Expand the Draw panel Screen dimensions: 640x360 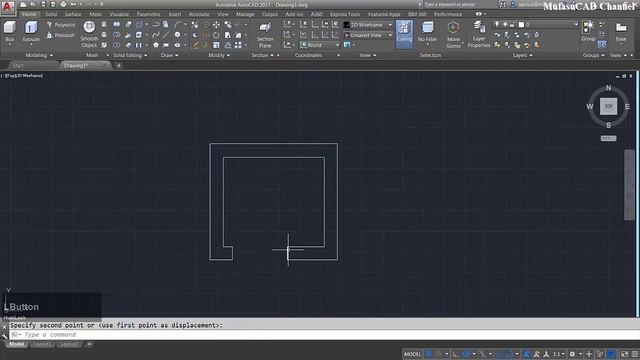(169, 55)
